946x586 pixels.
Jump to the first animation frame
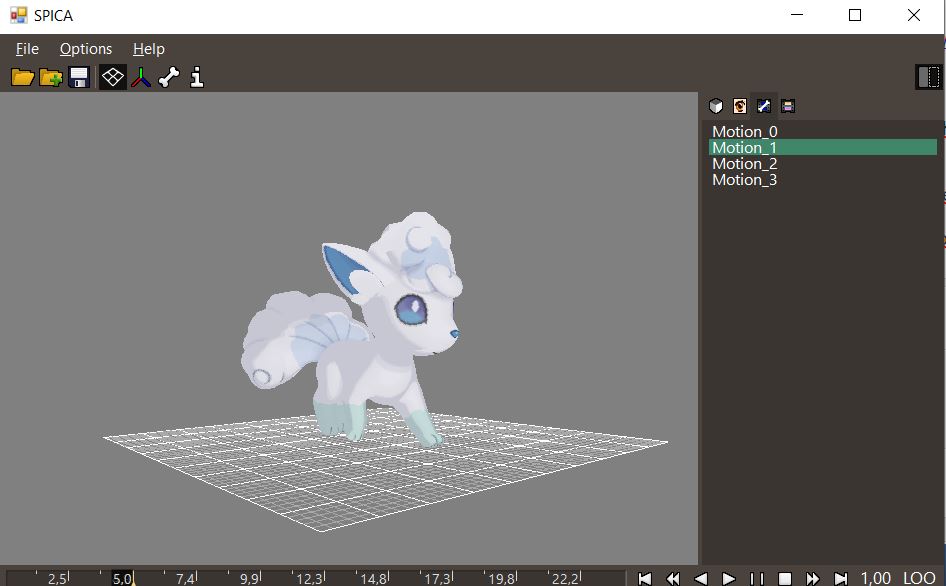(x=645, y=579)
